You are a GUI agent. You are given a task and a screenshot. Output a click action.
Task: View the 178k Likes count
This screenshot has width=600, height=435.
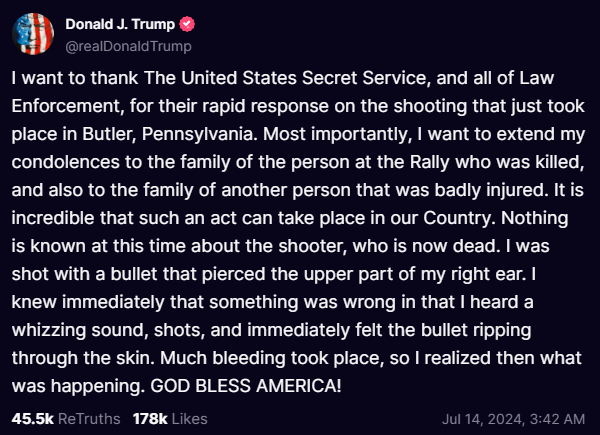(x=150, y=419)
